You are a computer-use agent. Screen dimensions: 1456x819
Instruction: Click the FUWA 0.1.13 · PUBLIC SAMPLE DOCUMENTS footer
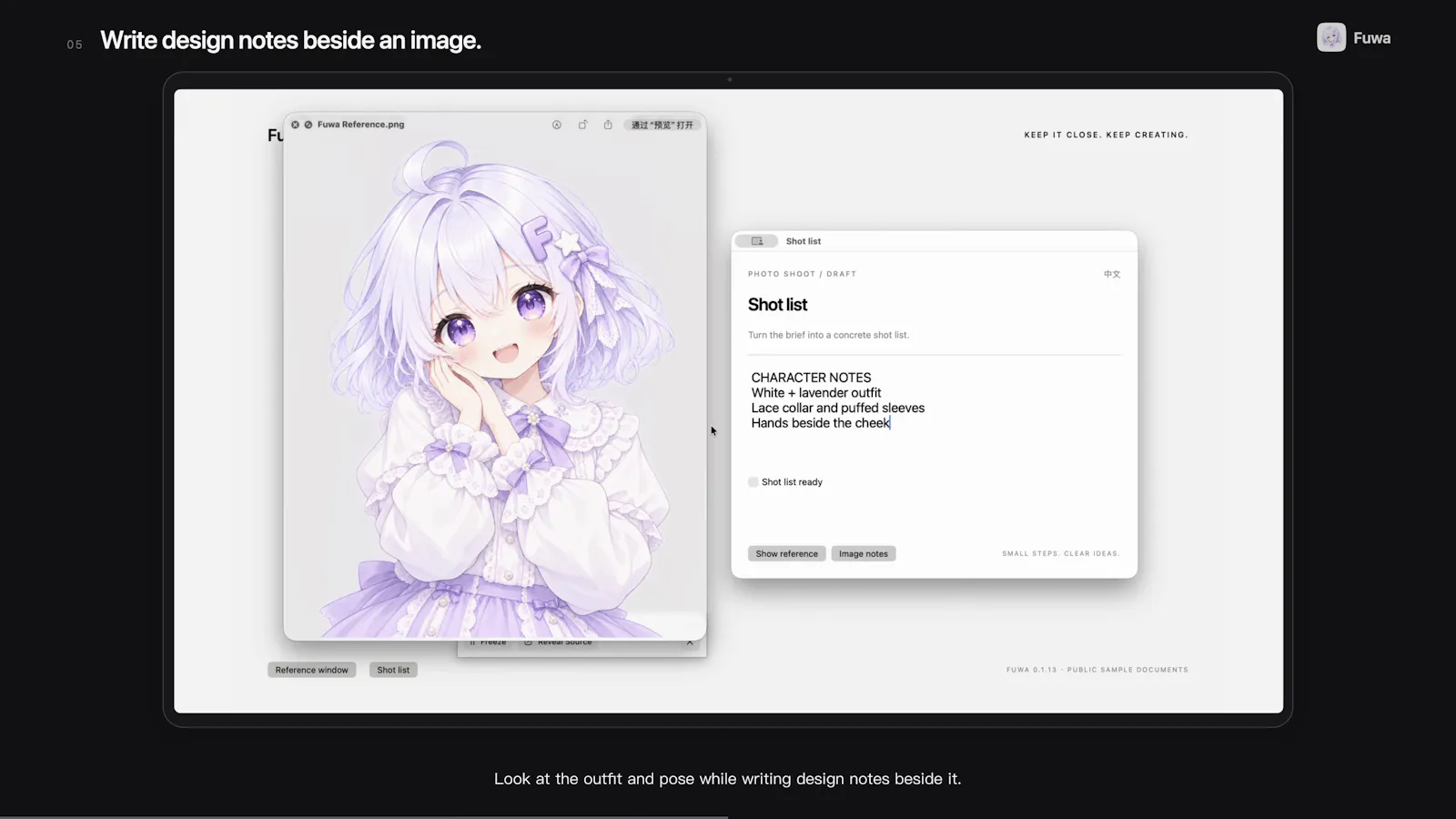click(x=1097, y=670)
